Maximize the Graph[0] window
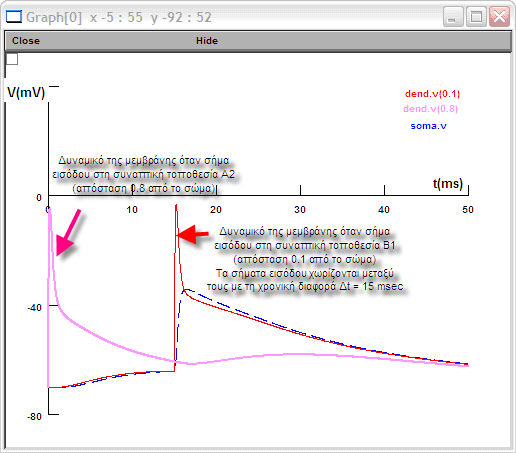 [x=476, y=17]
